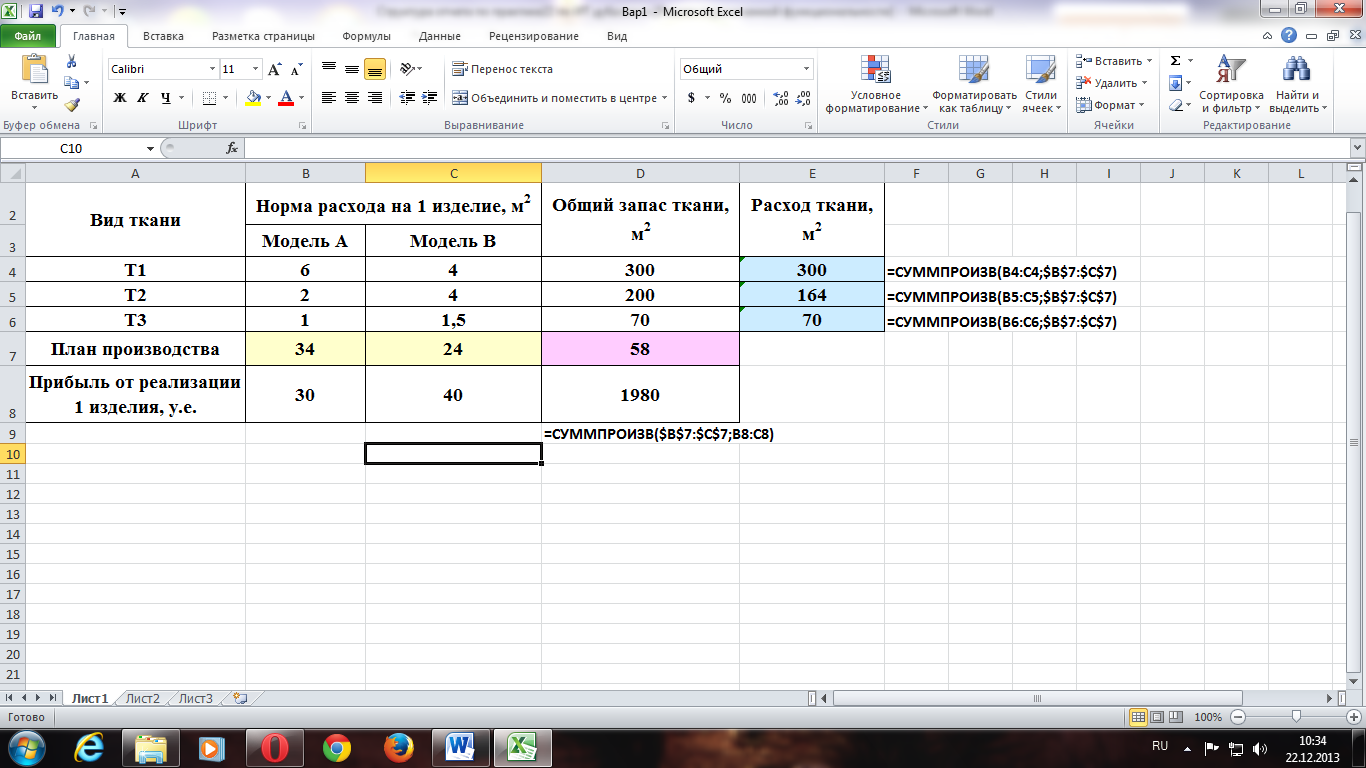Switch to Page Layout view in status bar
Viewport: 1366px width, 768px height.
(1156, 717)
